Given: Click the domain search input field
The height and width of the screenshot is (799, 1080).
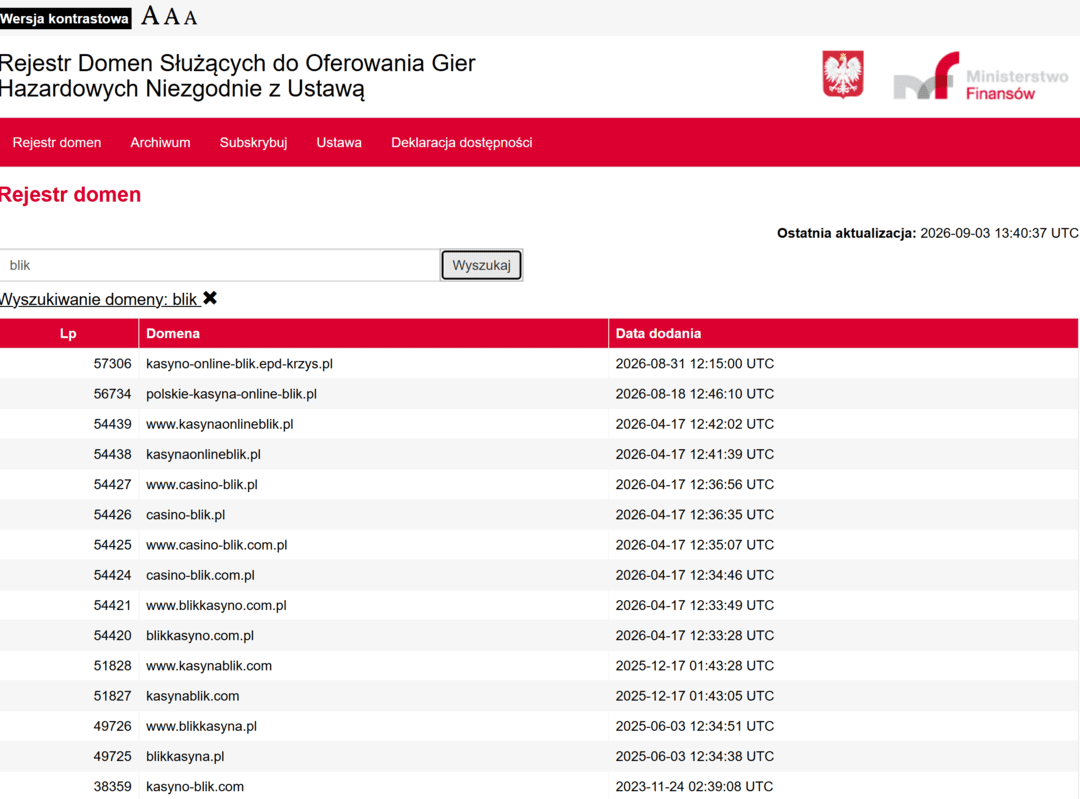Looking at the screenshot, I should (x=220, y=265).
